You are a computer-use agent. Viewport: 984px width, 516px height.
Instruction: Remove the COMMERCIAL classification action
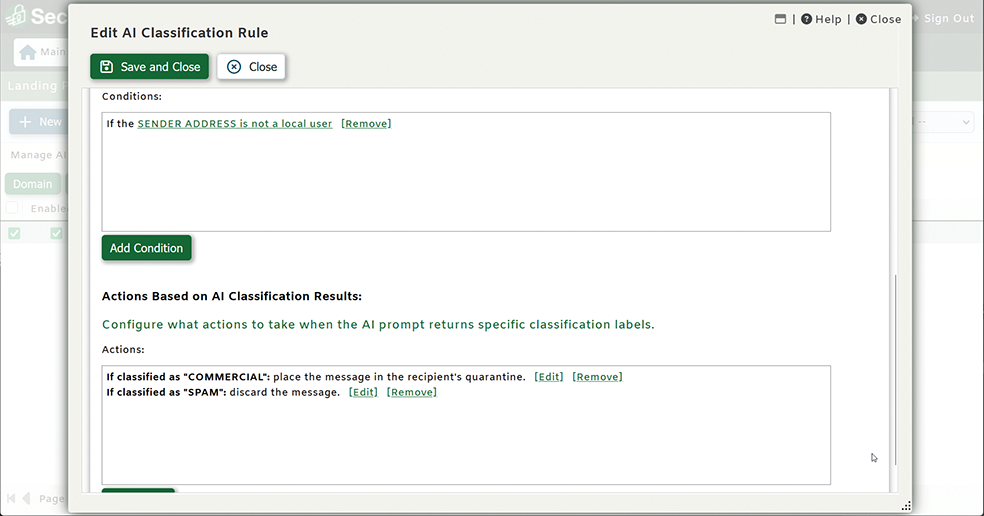[x=597, y=377]
